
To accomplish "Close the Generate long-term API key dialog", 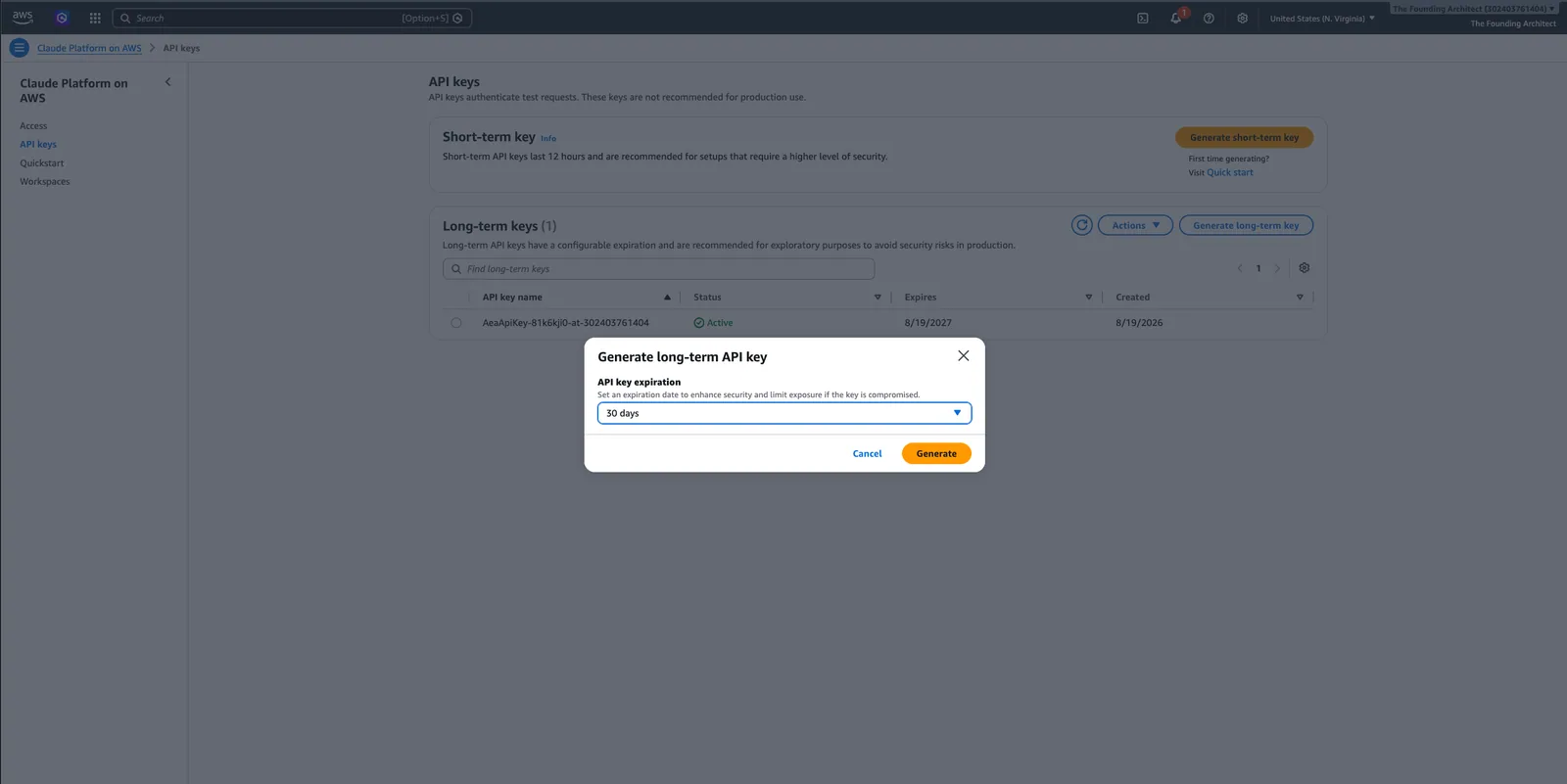I will (964, 356).
